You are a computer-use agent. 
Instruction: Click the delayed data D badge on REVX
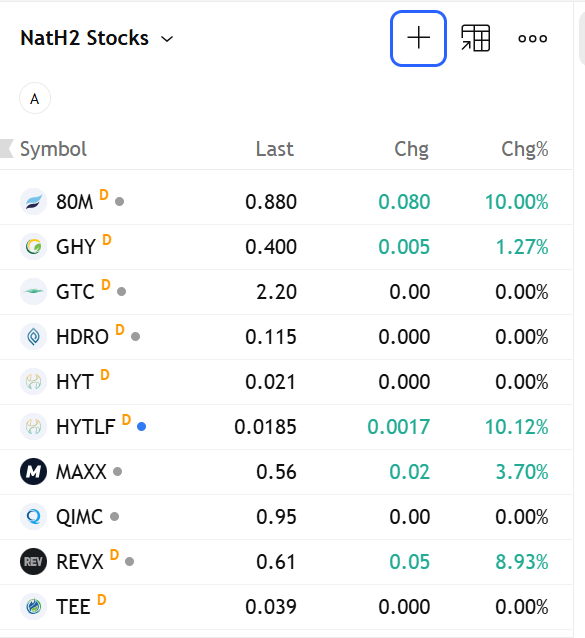tap(115, 555)
